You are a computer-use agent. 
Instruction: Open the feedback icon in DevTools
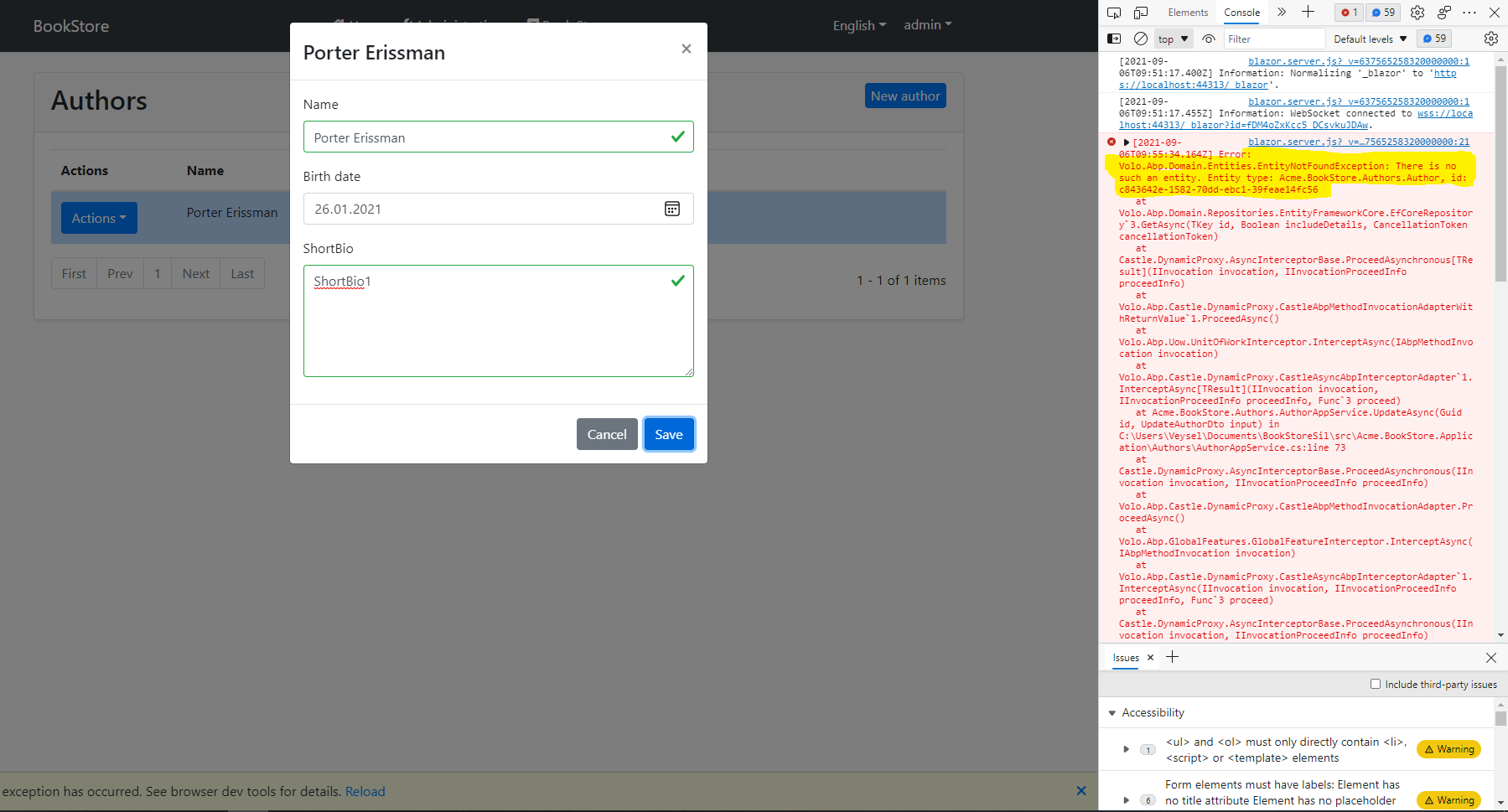point(1443,13)
